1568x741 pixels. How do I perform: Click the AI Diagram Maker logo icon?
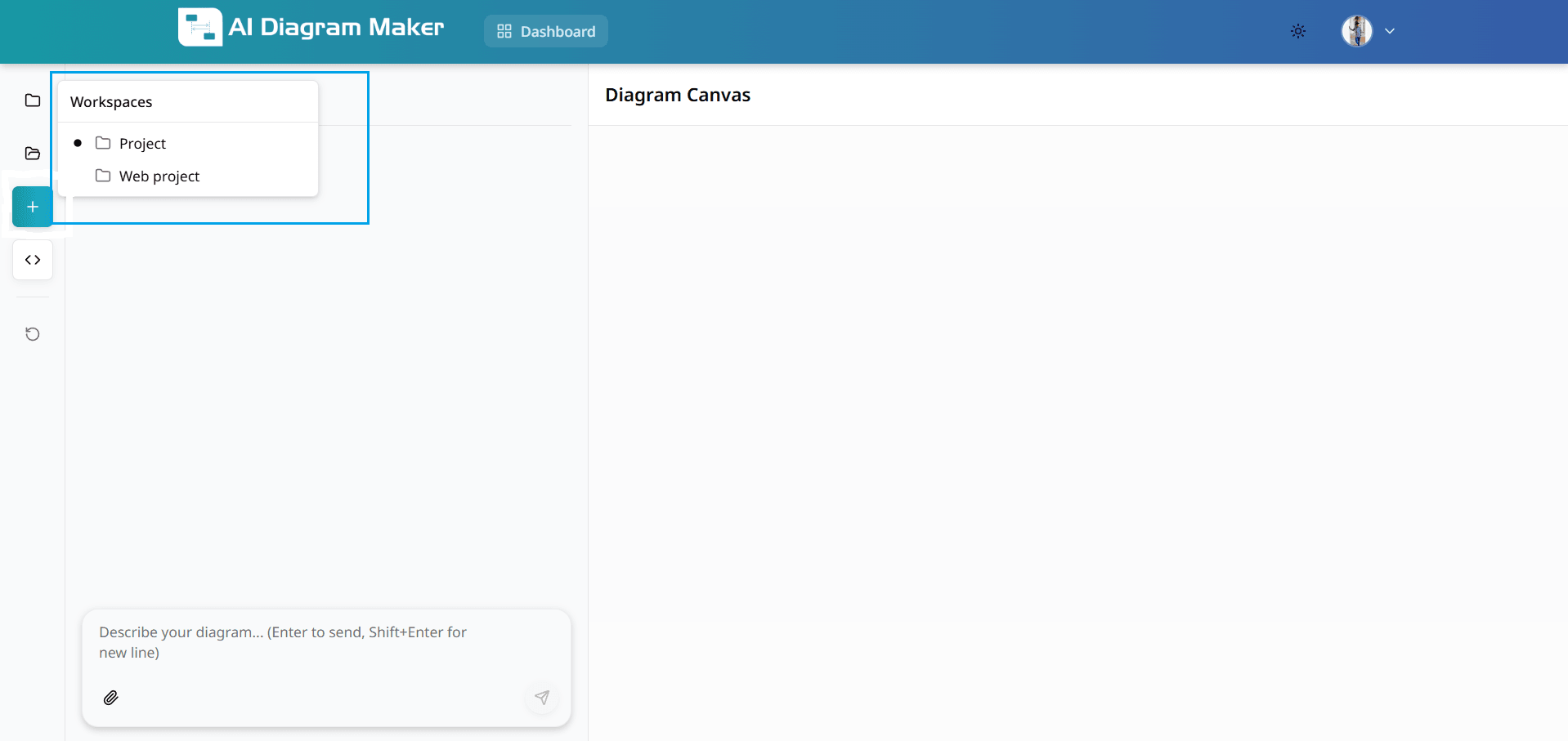click(200, 28)
